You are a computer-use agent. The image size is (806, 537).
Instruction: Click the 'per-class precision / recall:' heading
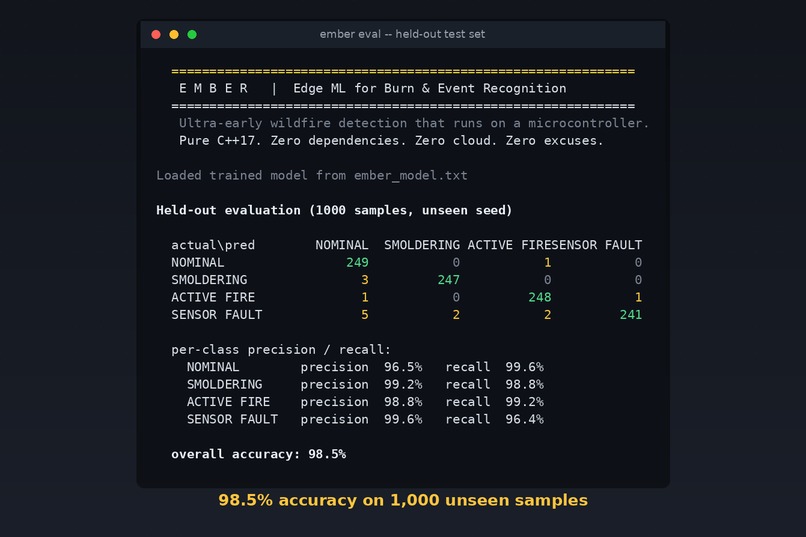[281, 350]
